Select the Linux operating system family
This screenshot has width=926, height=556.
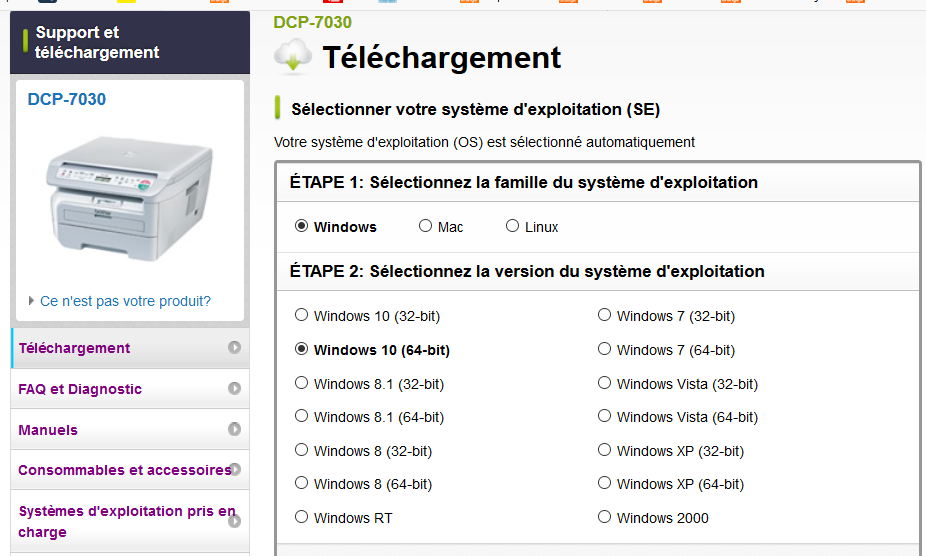pyautogui.click(x=513, y=227)
